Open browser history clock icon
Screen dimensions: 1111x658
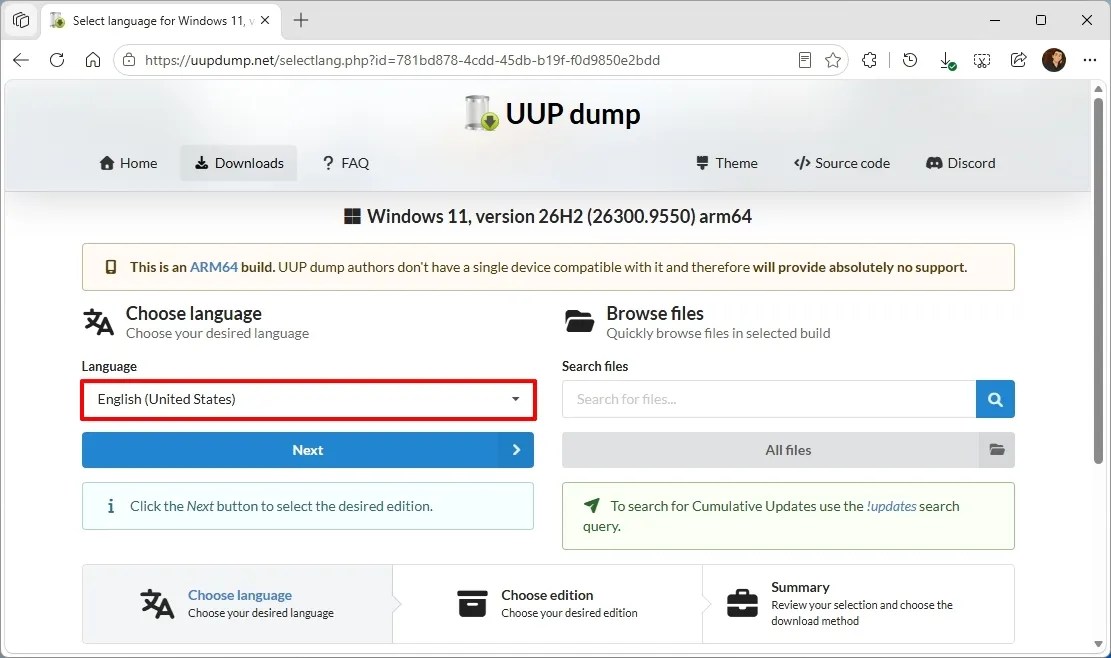coord(910,60)
